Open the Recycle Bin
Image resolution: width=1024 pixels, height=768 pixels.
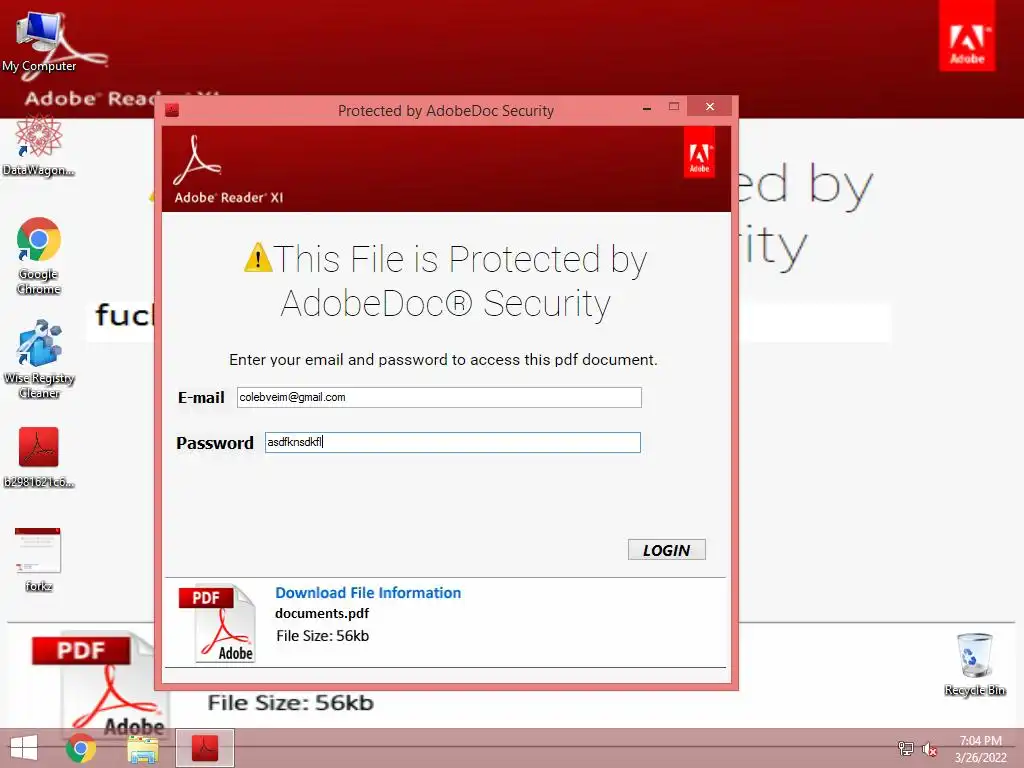974,664
